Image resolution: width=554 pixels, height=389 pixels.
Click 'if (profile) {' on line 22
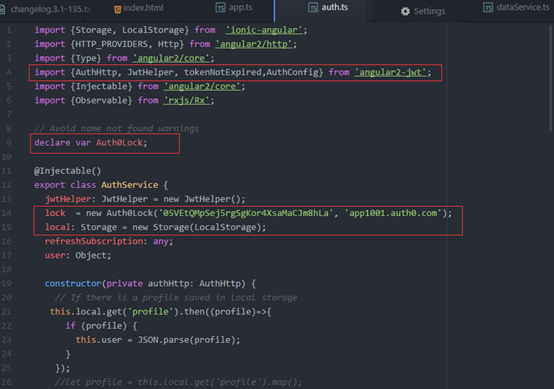tap(101, 326)
